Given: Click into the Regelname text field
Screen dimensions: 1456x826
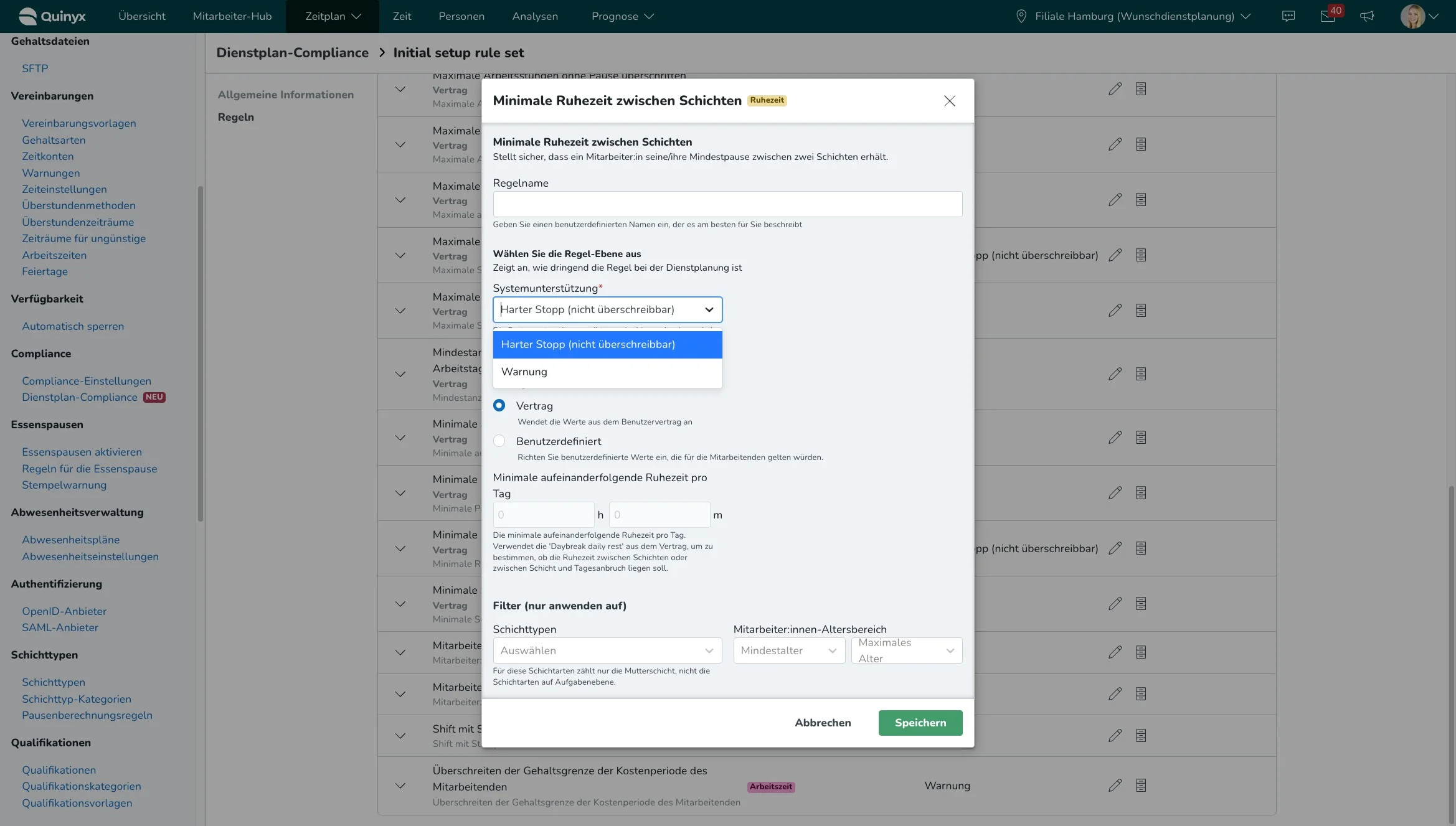Looking at the screenshot, I should (727, 204).
